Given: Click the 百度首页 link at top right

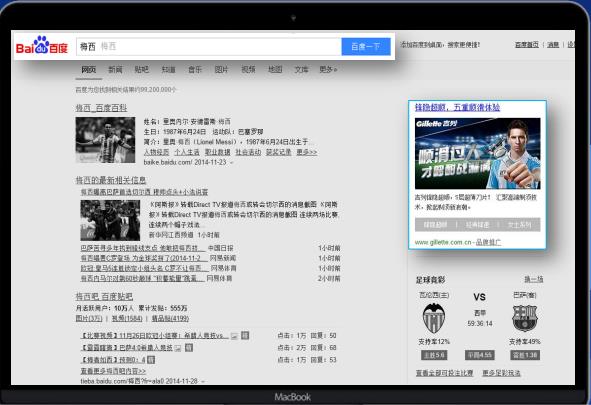Looking at the screenshot, I should (x=527, y=44).
